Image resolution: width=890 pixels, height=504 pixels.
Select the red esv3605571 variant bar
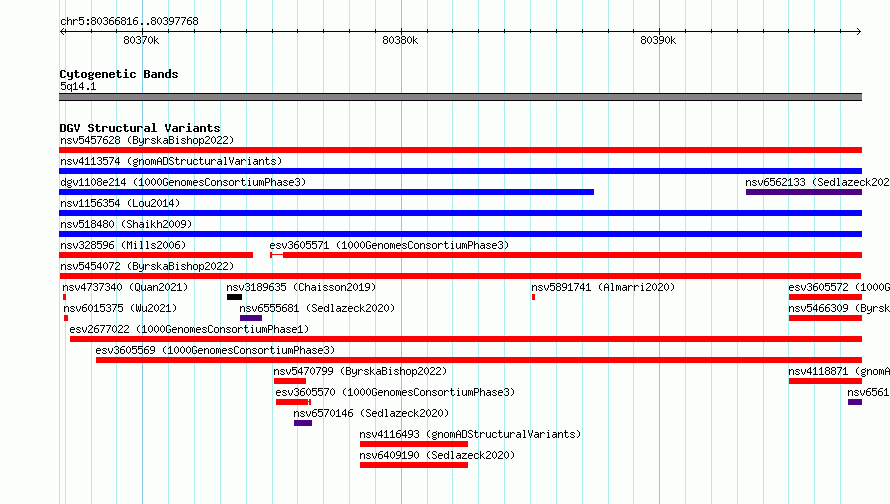tap(566, 255)
